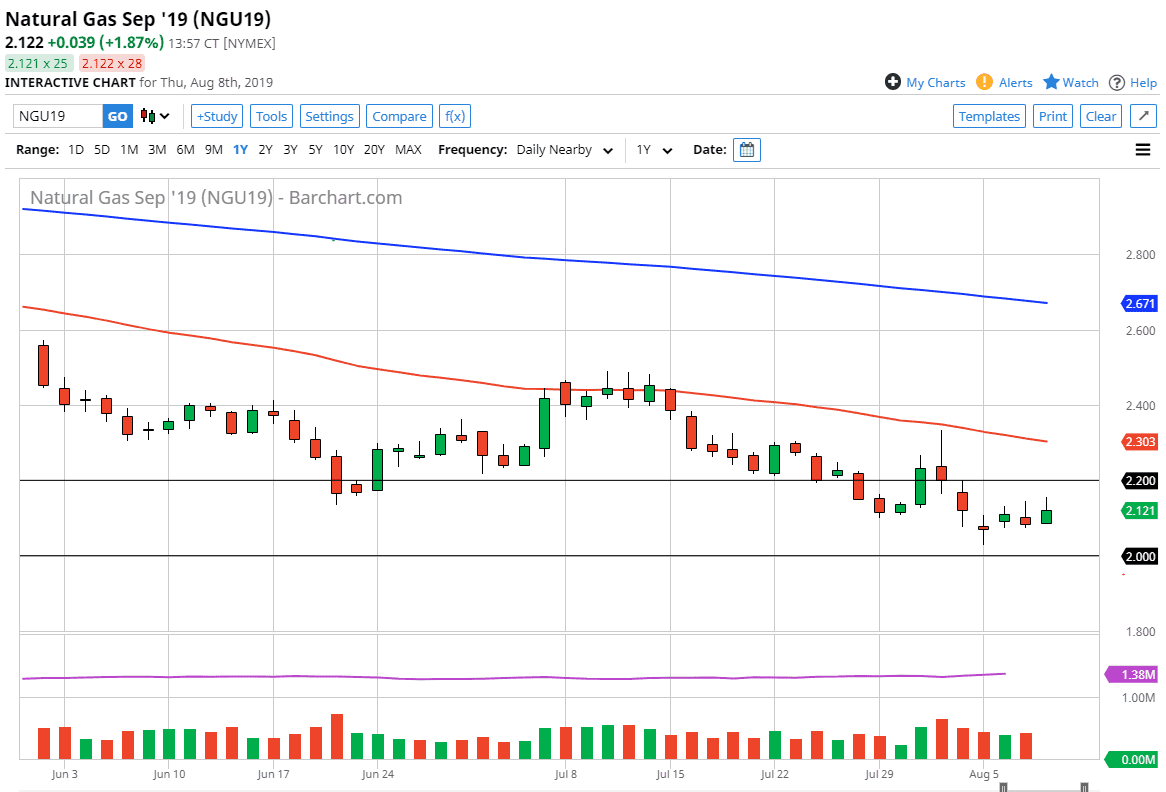Open Help question mark icon
The image size is (1166, 792).
point(1117,83)
